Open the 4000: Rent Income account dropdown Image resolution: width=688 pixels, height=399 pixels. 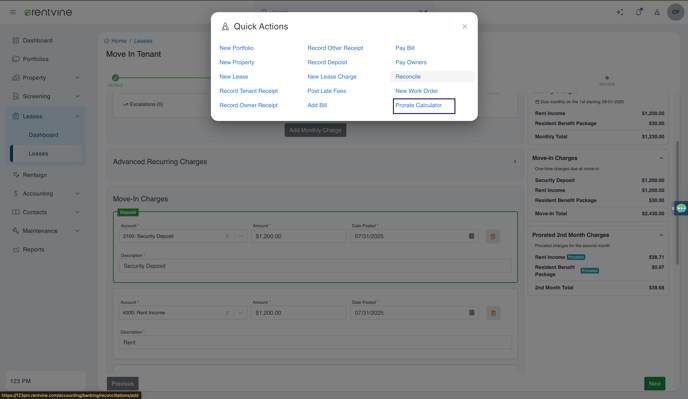240,313
